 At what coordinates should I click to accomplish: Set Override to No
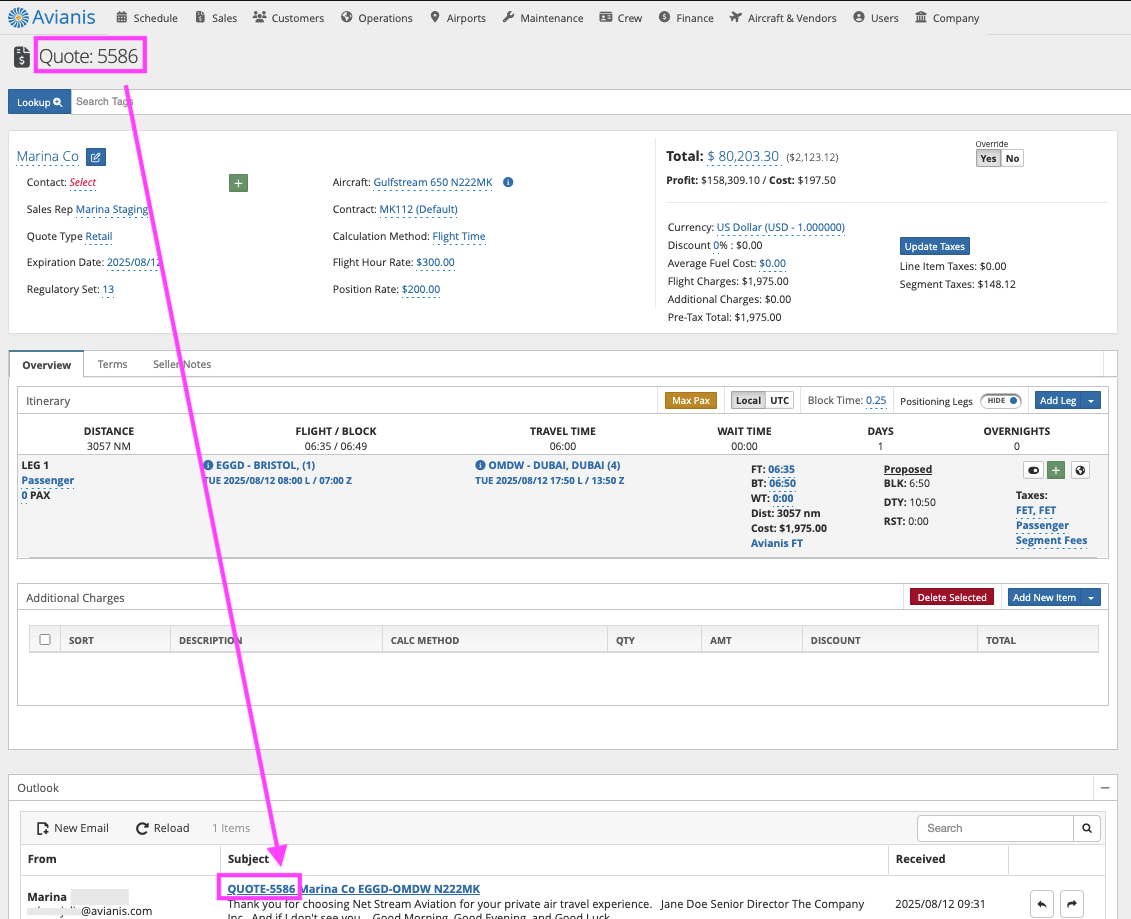tap(1012, 159)
